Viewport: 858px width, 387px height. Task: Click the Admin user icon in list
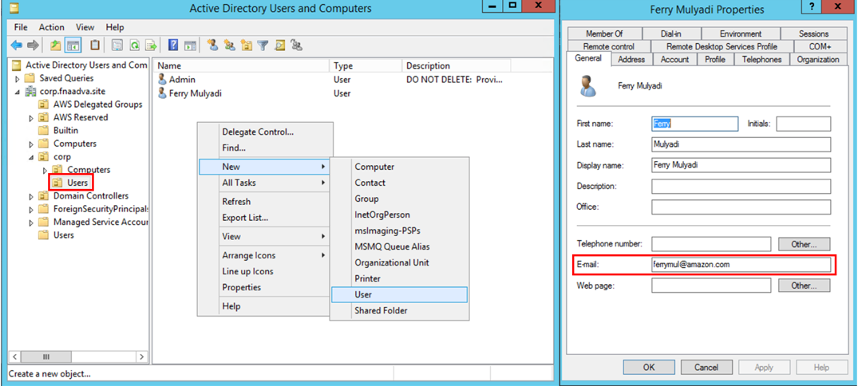click(x=162, y=80)
